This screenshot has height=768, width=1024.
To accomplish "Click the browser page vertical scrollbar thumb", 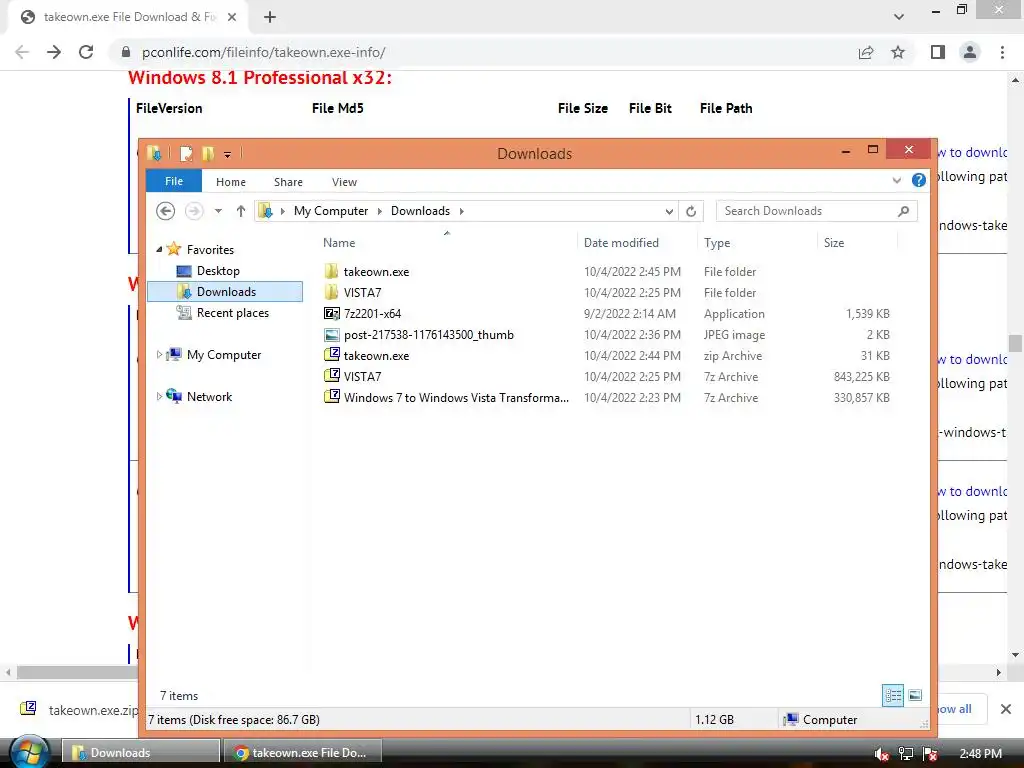I will click(1015, 343).
